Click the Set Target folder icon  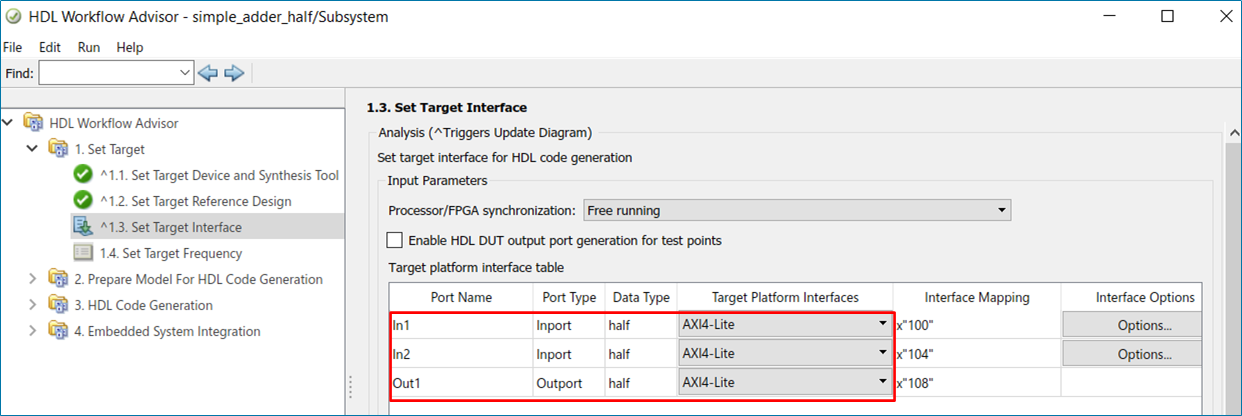click(59, 149)
